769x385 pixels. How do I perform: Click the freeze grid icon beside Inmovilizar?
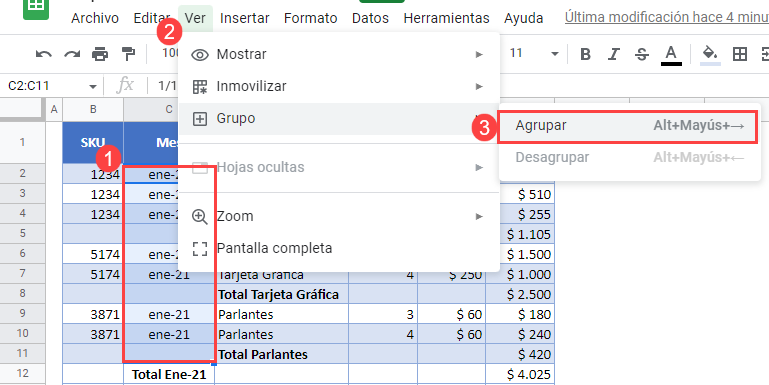pyautogui.click(x=200, y=87)
